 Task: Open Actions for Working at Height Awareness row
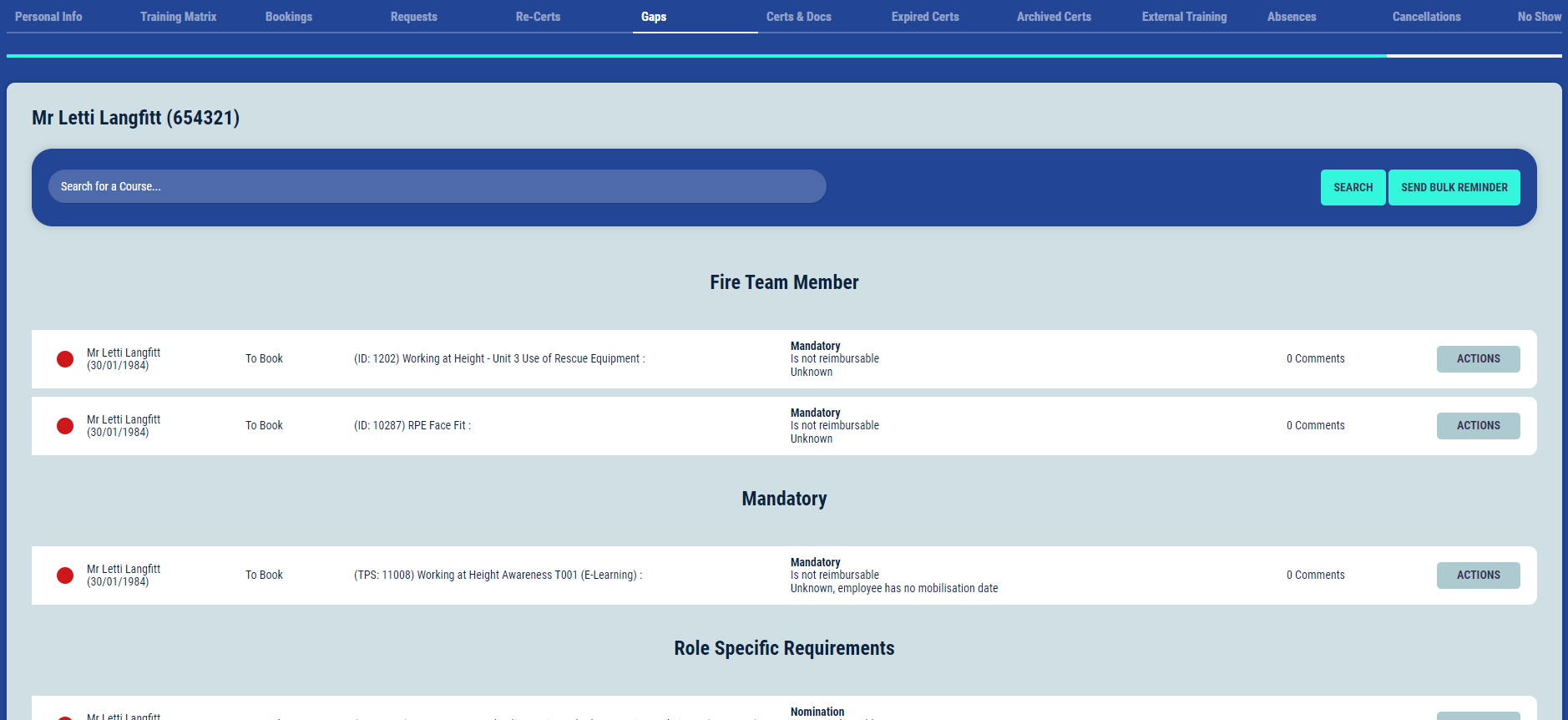(1478, 575)
